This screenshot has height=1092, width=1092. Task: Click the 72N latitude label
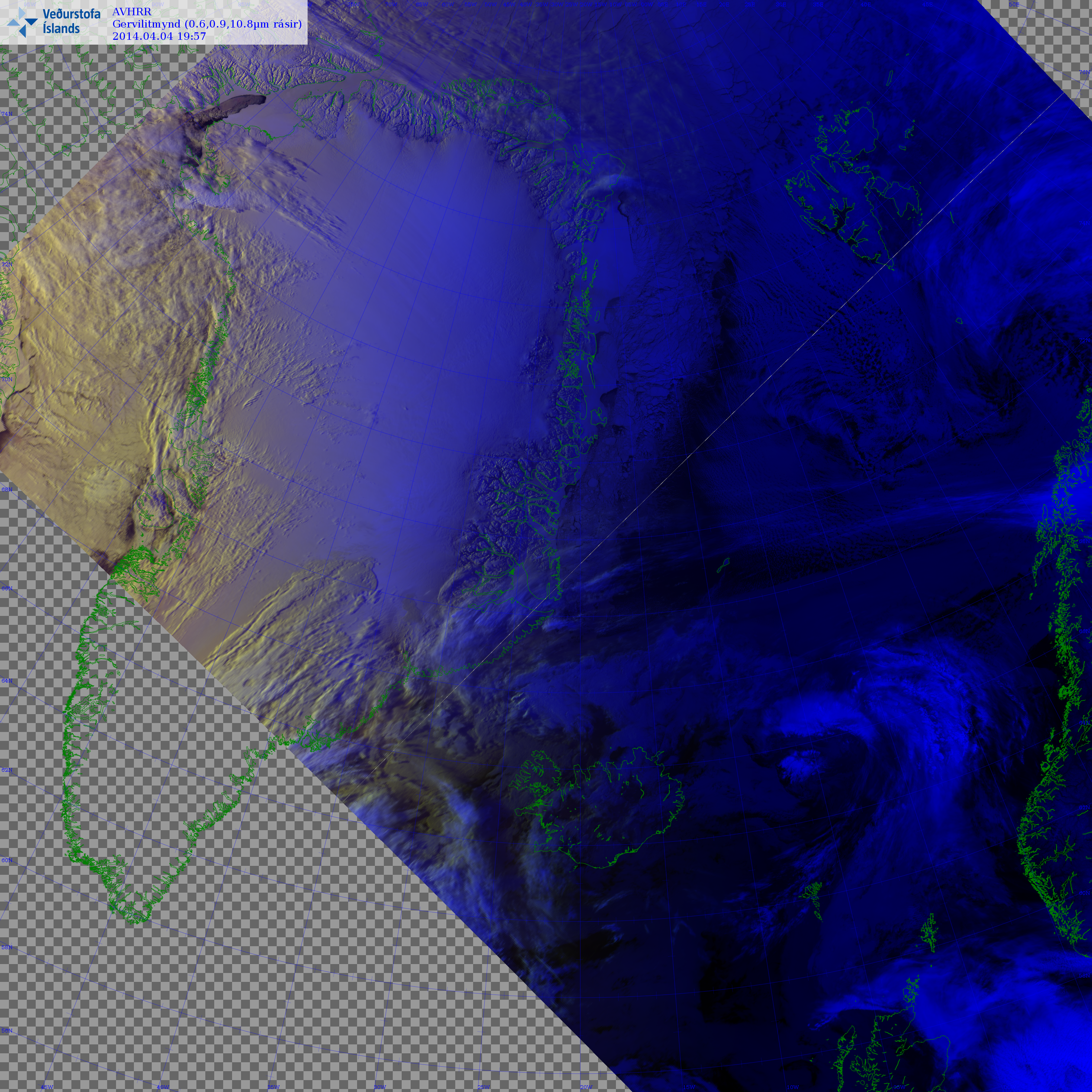tap(7, 264)
